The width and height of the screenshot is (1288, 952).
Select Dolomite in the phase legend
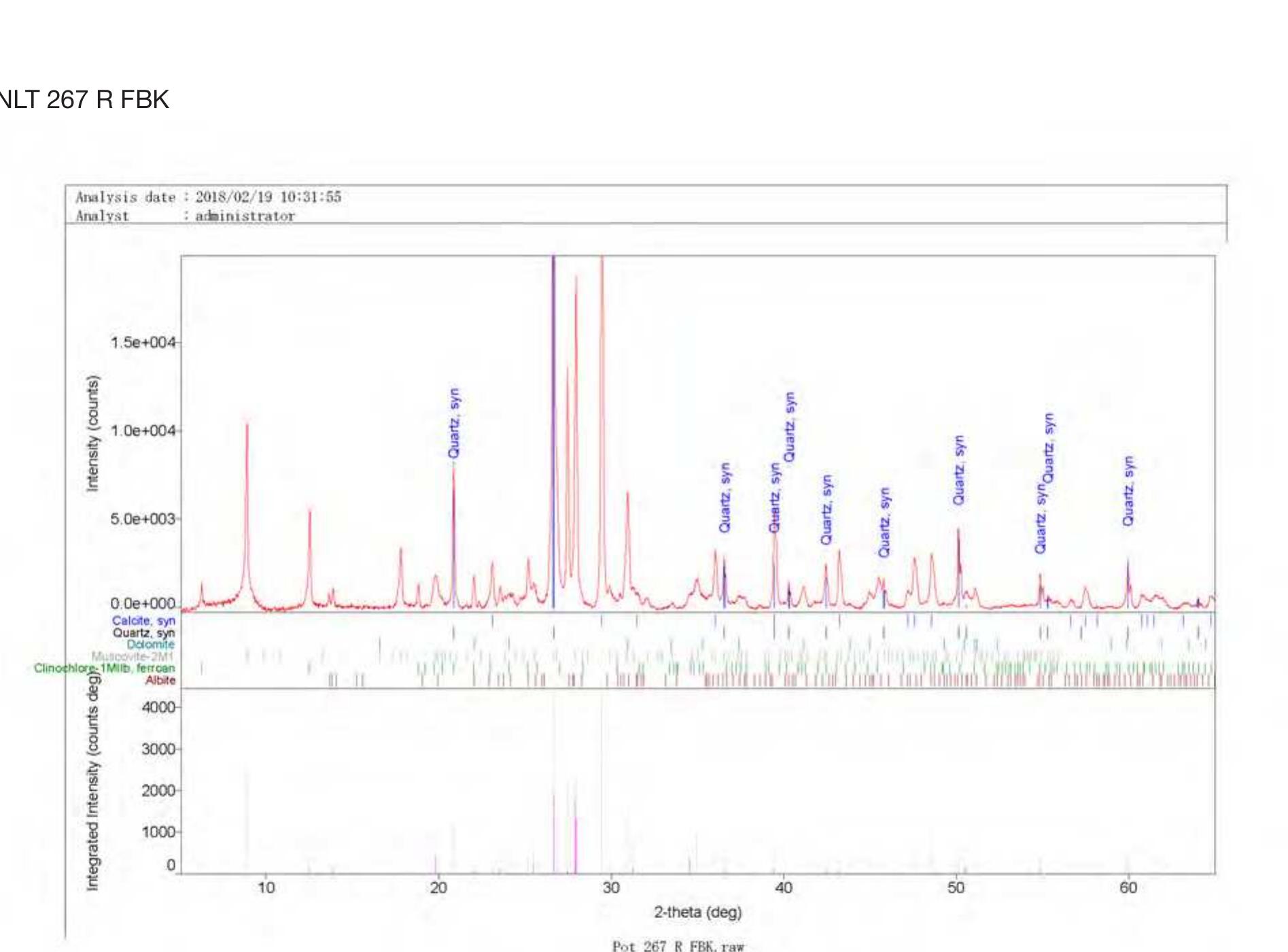click(x=150, y=645)
